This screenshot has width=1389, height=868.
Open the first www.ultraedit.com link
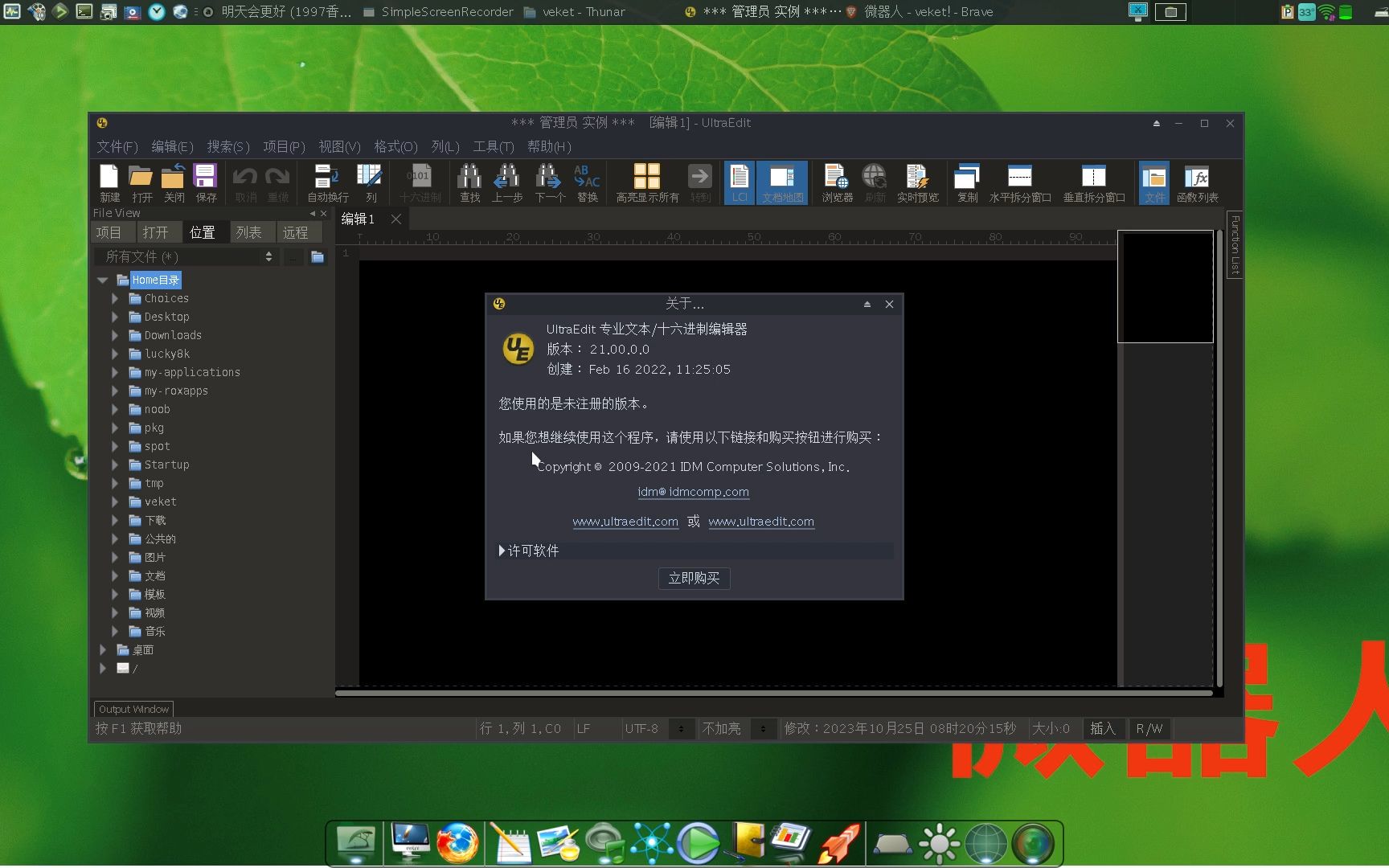[625, 522]
